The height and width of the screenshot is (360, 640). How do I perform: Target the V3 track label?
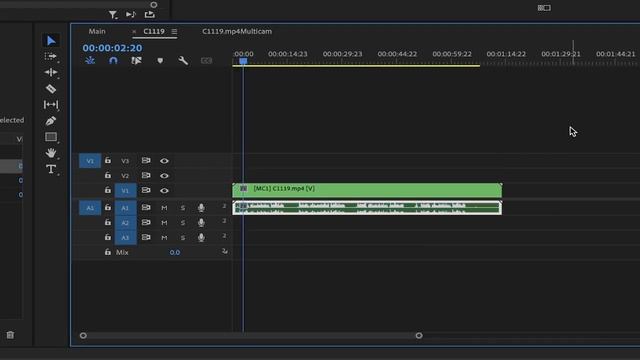125,161
